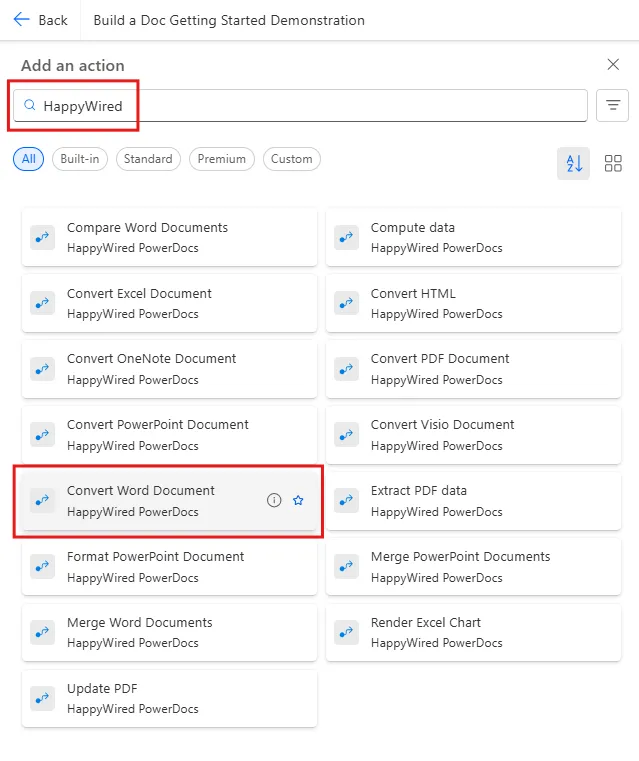The height and width of the screenshot is (761, 639).
Task: Pick the Convert OneNote Document action
Action: click(x=169, y=369)
